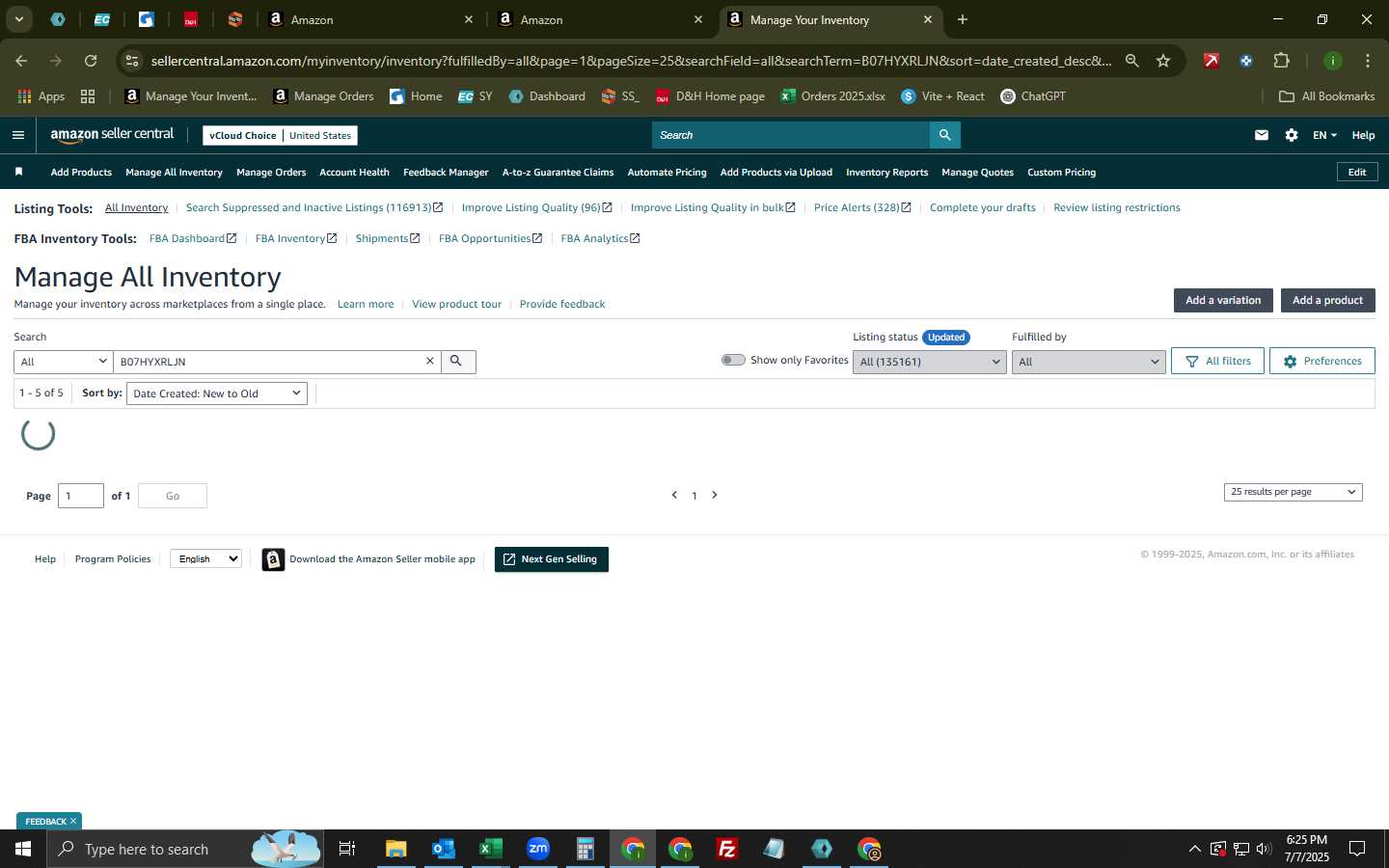
Task: Open FileZilla from the taskbar
Action: tap(727, 849)
